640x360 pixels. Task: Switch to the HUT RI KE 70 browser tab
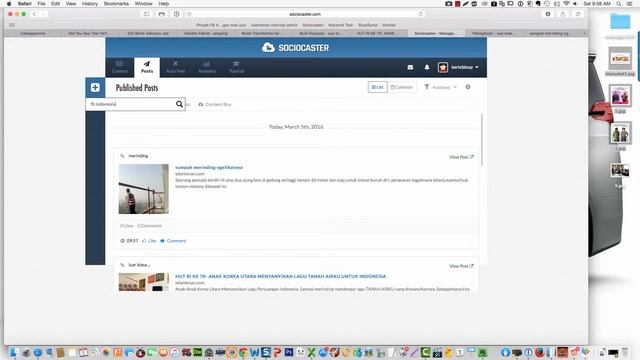377,33
